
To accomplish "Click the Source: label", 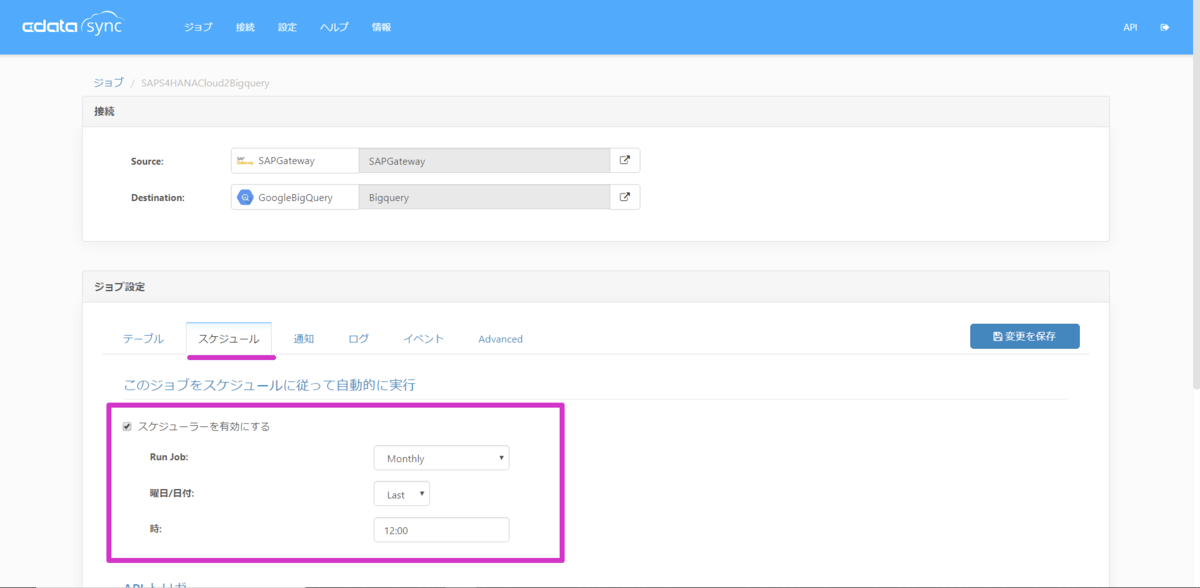I will [x=147, y=161].
